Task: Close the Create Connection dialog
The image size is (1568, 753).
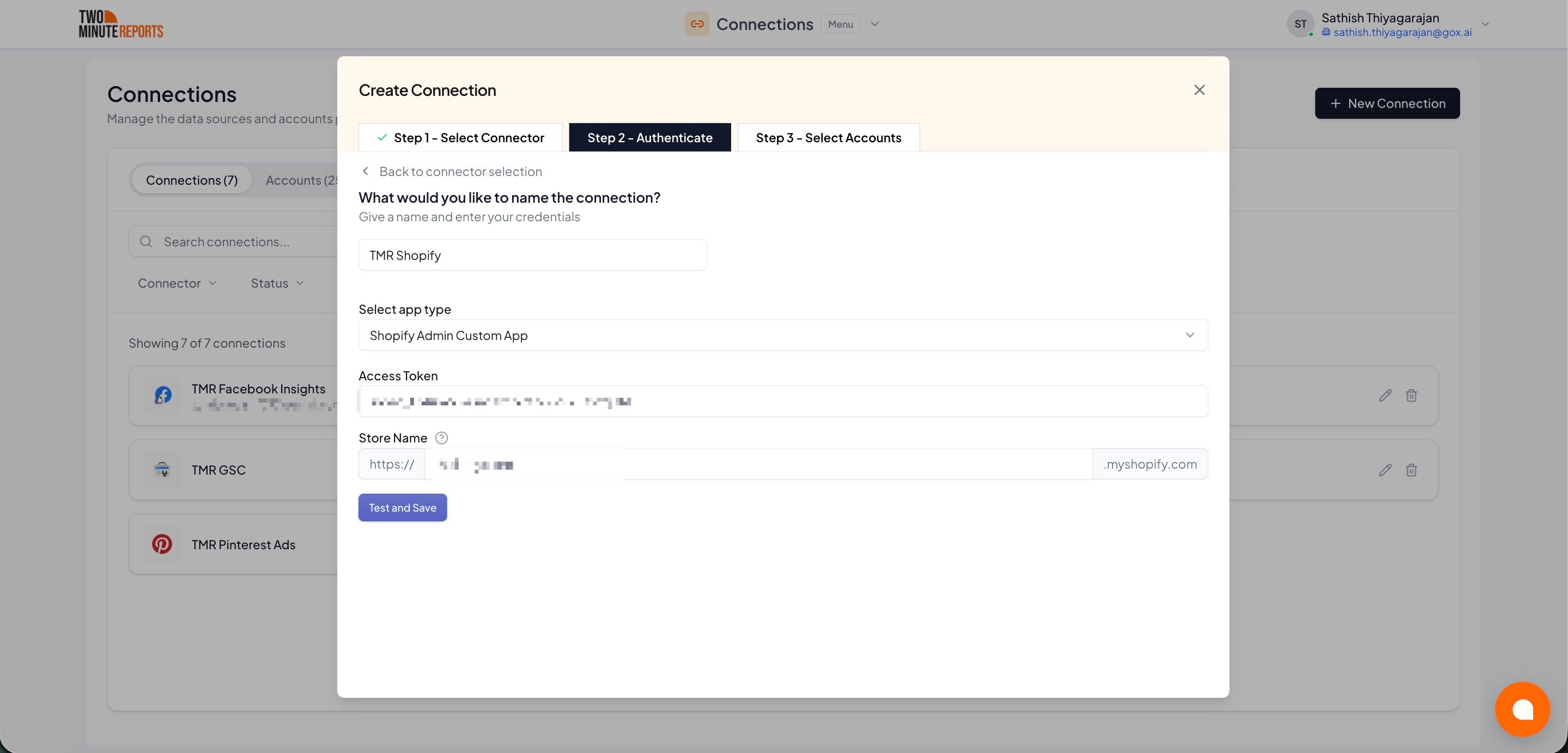Action: coord(1199,90)
